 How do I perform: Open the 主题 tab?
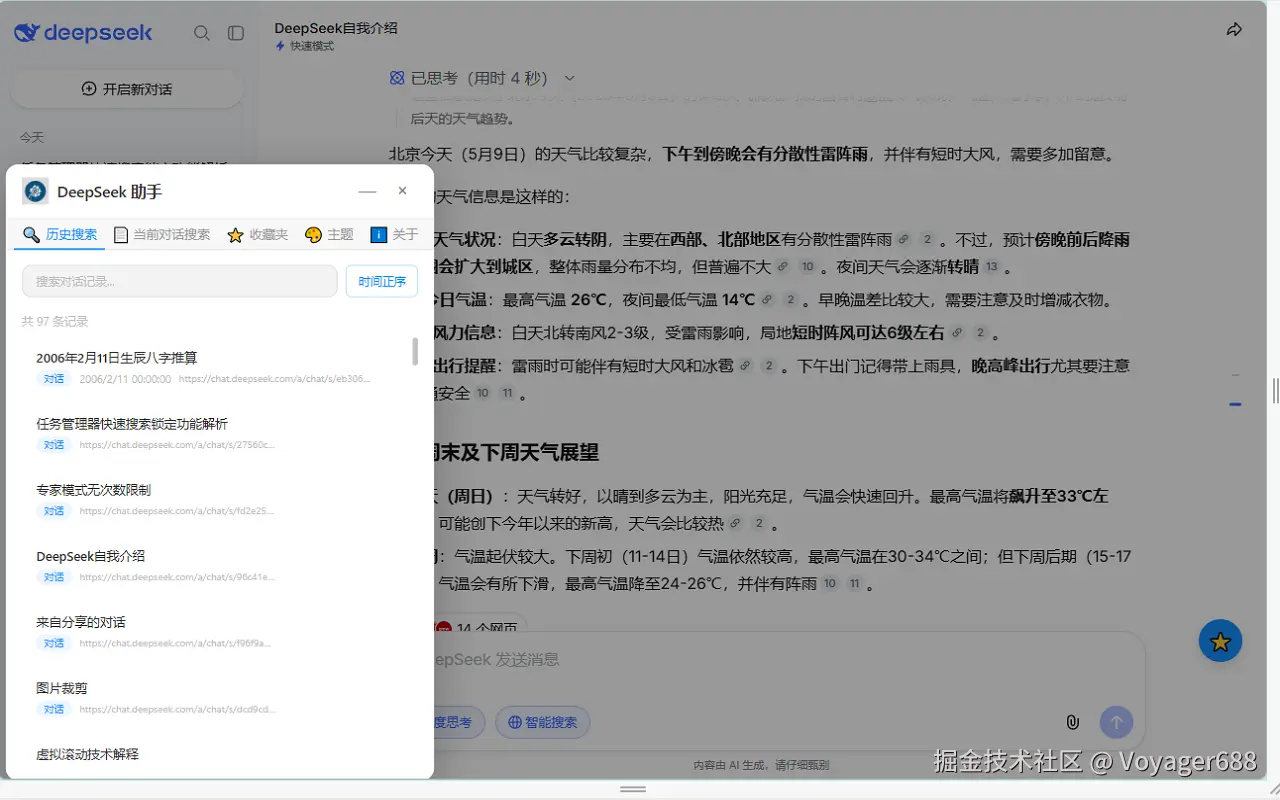pos(329,234)
